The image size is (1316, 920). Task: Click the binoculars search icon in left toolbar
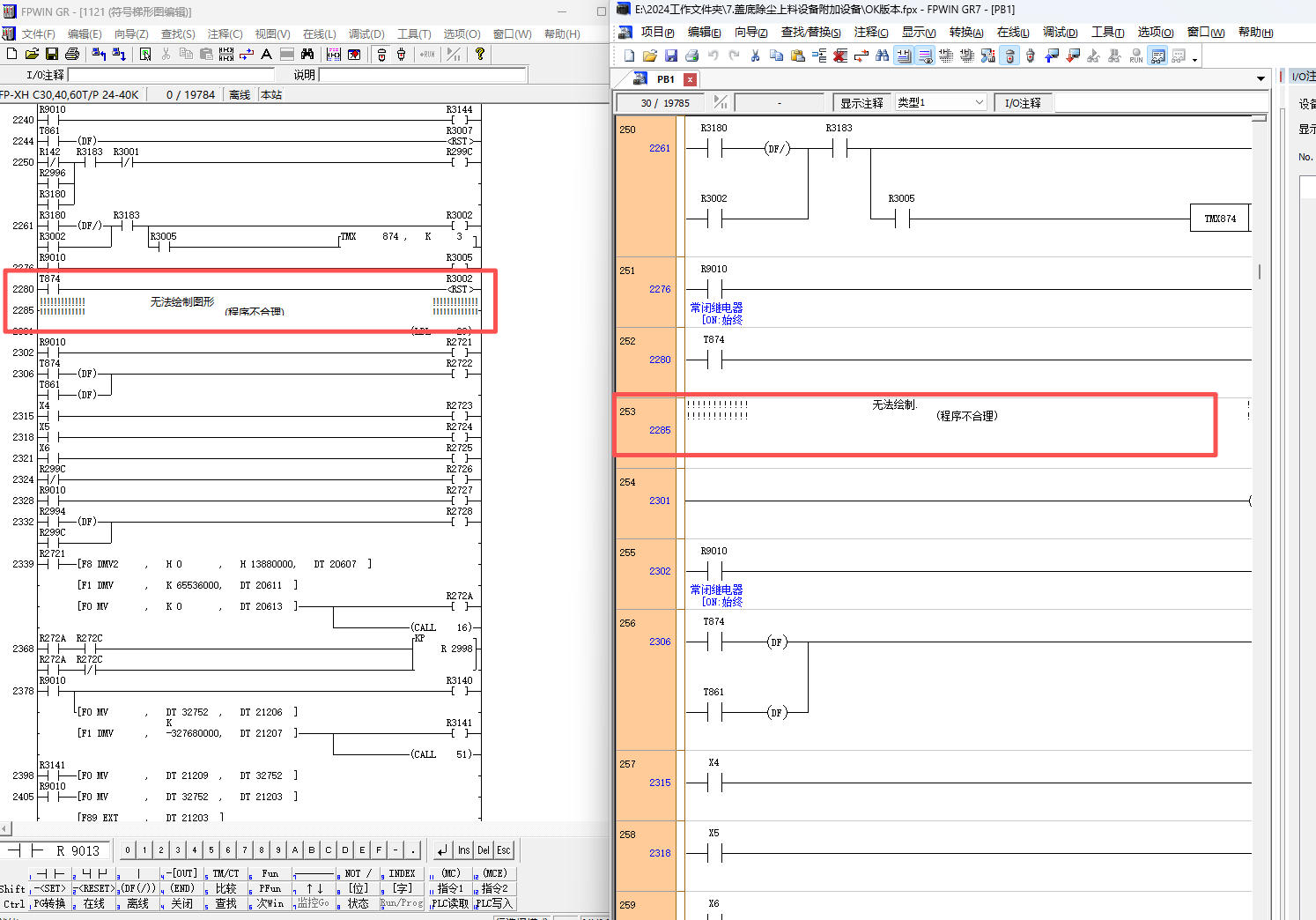[x=307, y=55]
